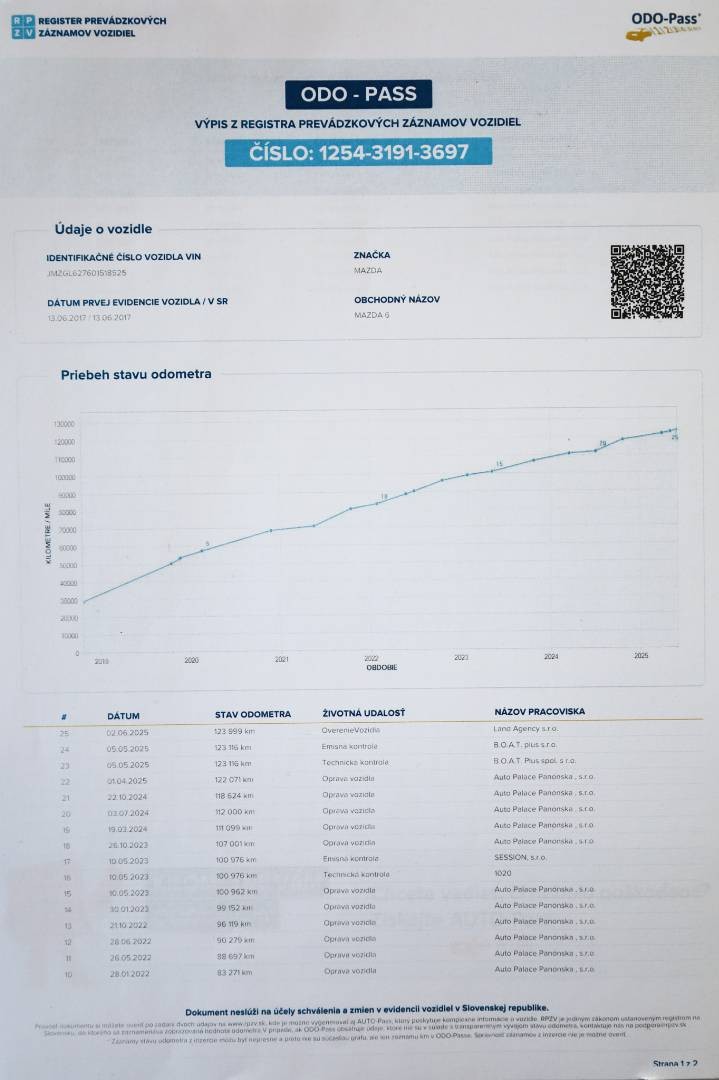719x1080 pixels.
Task: Select the date '28.06.2022' in row 12
Action: 131,942
